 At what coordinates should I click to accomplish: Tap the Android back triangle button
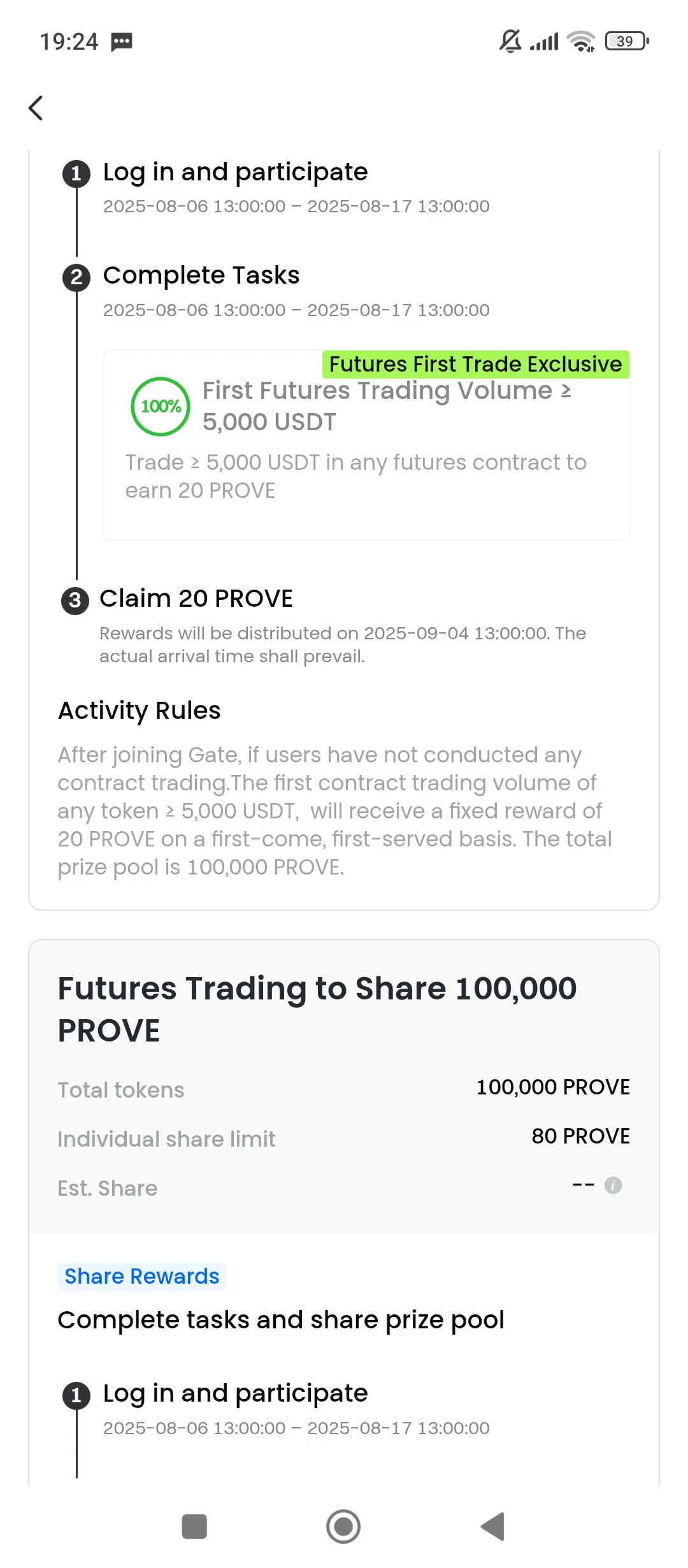[x=492, y=1527]
